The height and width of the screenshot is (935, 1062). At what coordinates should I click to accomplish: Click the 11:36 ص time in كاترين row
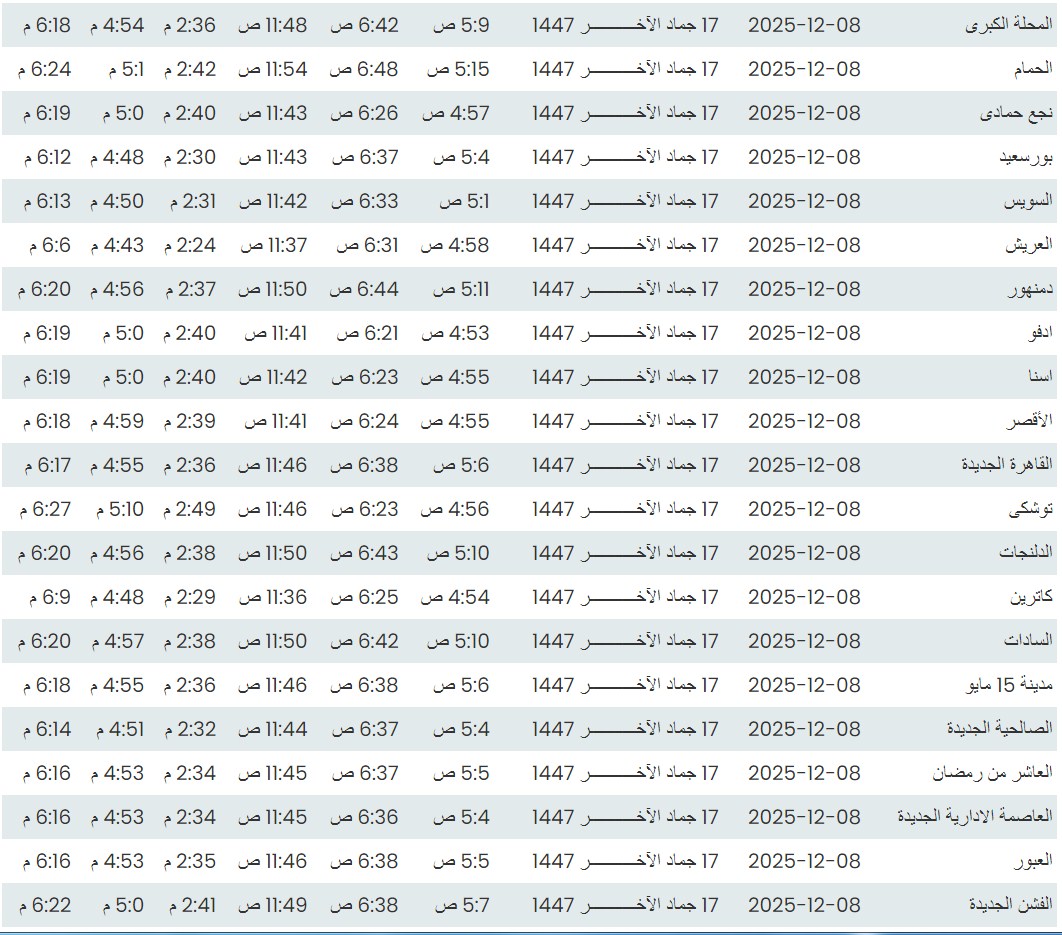pyautogui.click(x=272, y=597)
